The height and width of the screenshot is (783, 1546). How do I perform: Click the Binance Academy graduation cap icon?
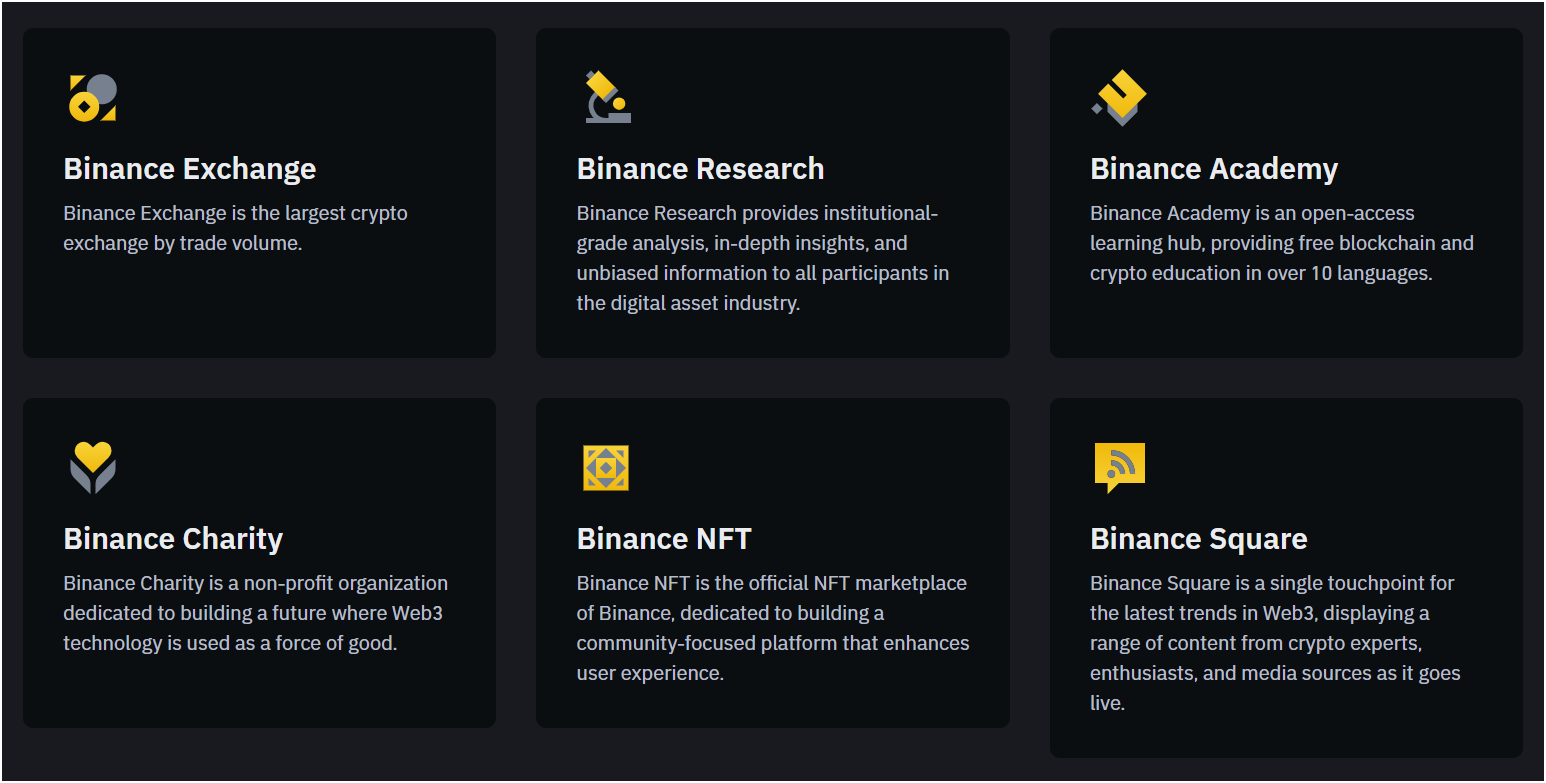tap(1119, 98)
